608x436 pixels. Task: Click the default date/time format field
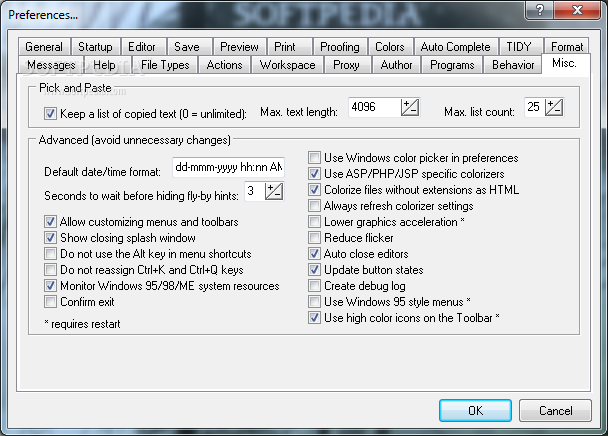tap(227, 167)
